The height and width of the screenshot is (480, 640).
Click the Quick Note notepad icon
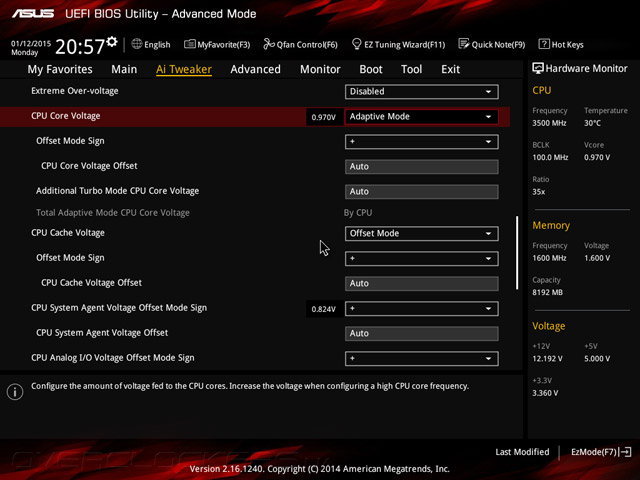coord(464,44)
